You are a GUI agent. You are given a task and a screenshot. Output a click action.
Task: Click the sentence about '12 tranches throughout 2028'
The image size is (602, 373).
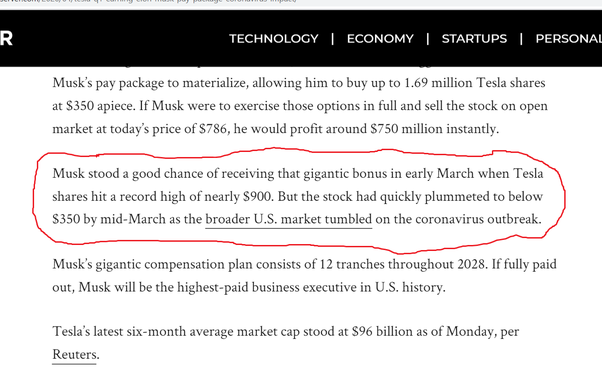tap(304, 276)
